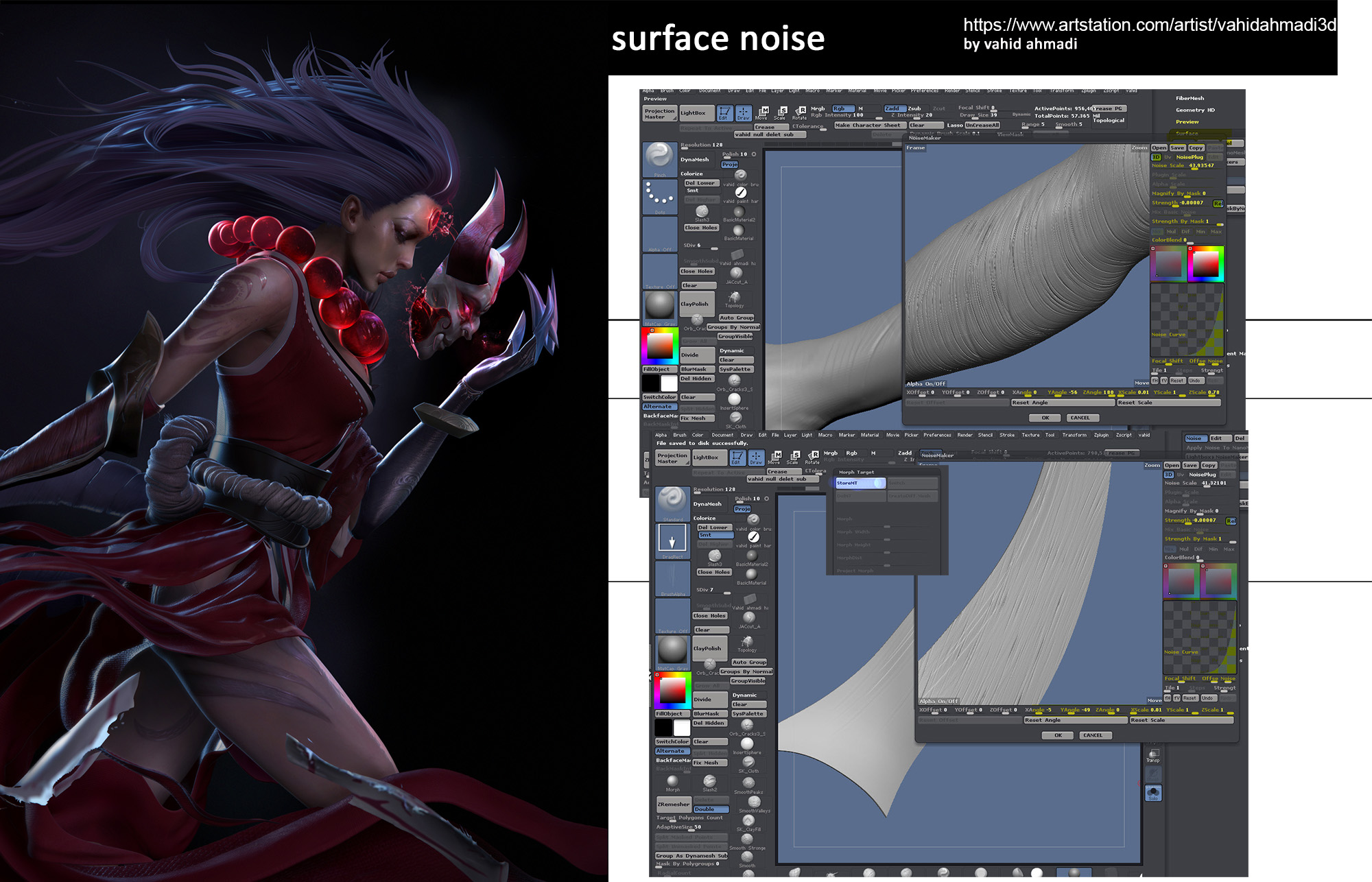
Task: Toggle Zadd in upper ZBrush toolbar
Action: coord(894,108)
